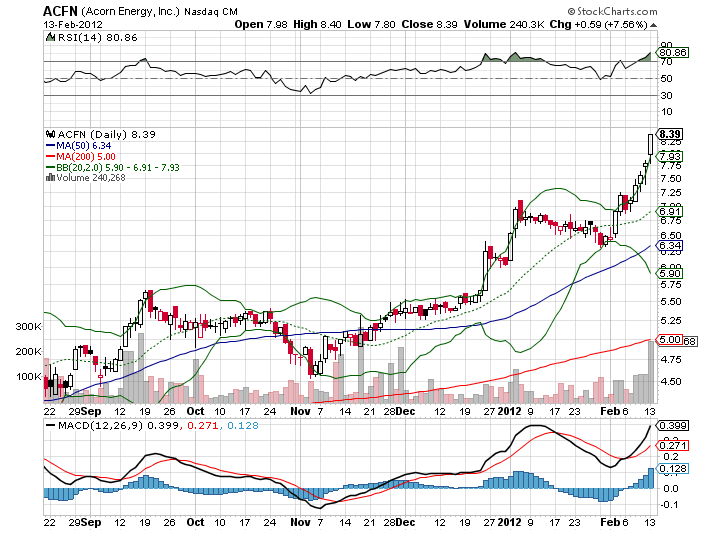This screenshot has height=536, width=709.
Task: Click the blue 0.128 histogram value in MACD legend
Action: (243, 426)
